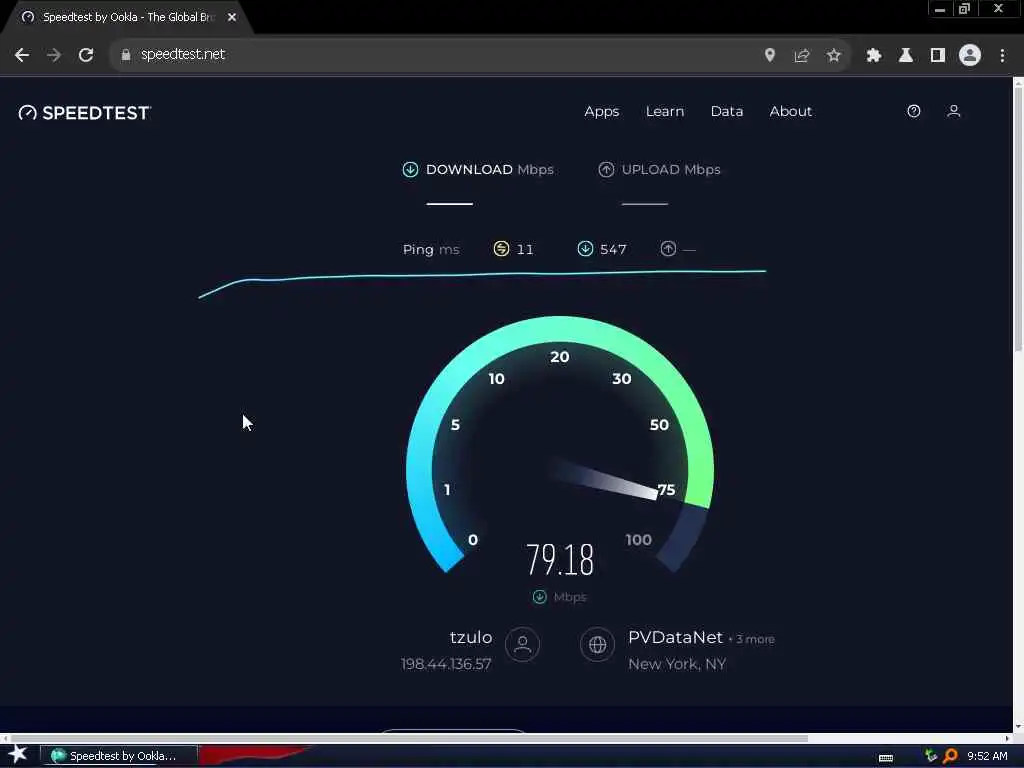Click the download icon next to Mbps unit
Image resolution: width=1024 pixels, height=768 pixels.
coord(539,597)
